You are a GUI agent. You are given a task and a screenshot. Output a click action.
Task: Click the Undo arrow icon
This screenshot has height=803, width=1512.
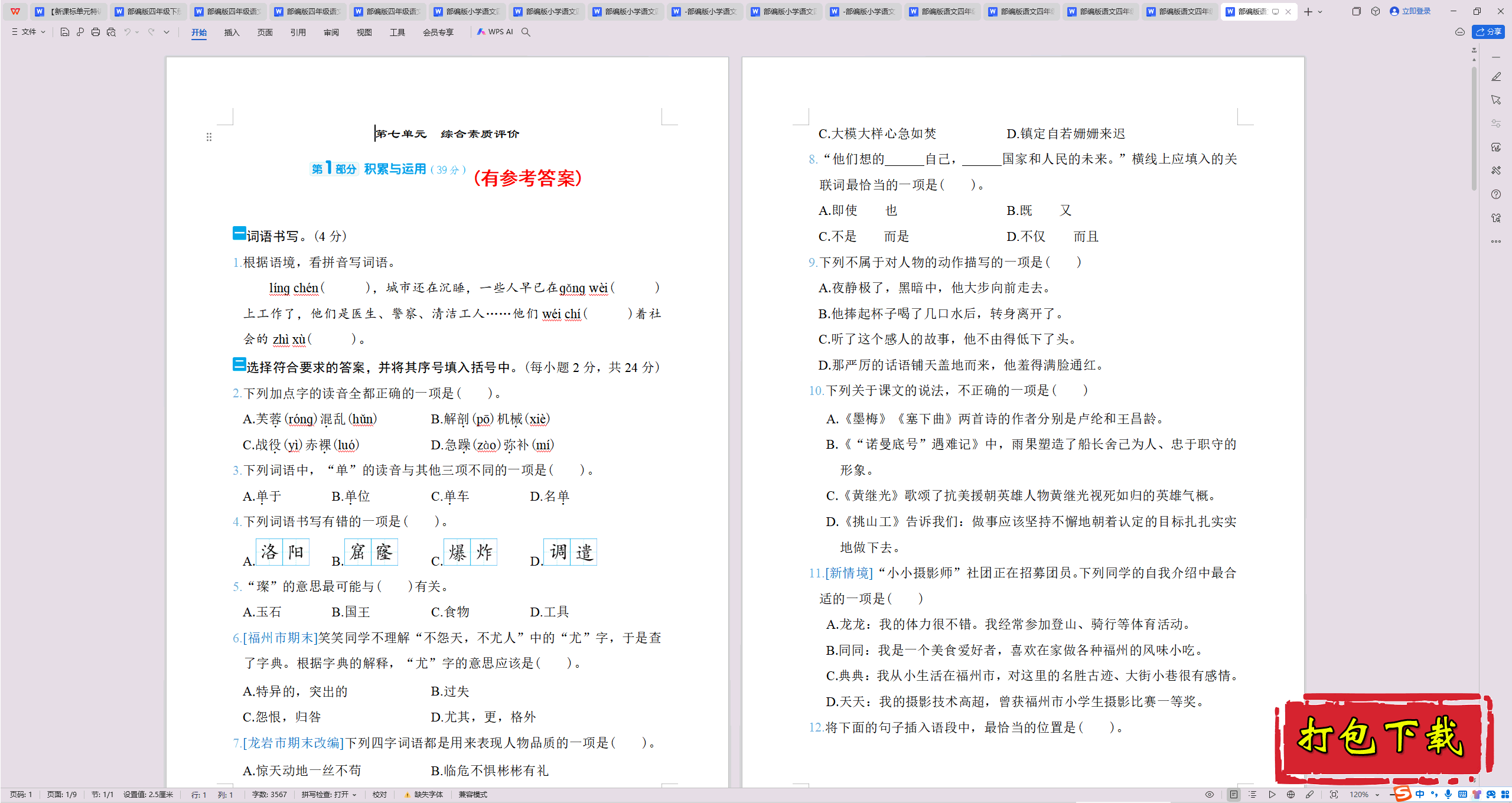click(x=127, y=32)
